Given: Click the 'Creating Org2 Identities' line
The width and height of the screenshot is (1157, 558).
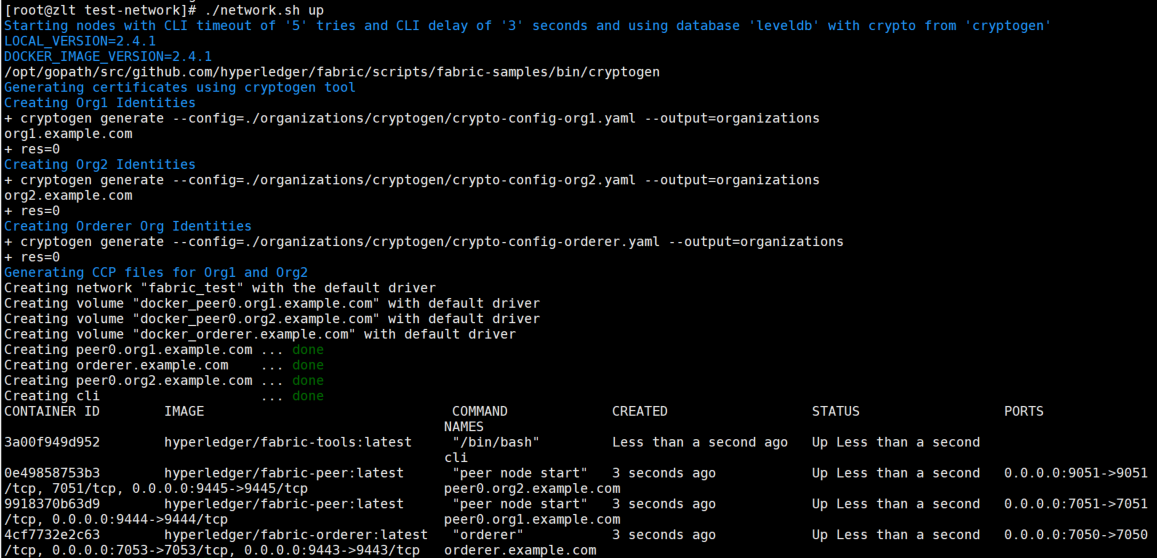Looking at the screenshot, I should (100, 165).
